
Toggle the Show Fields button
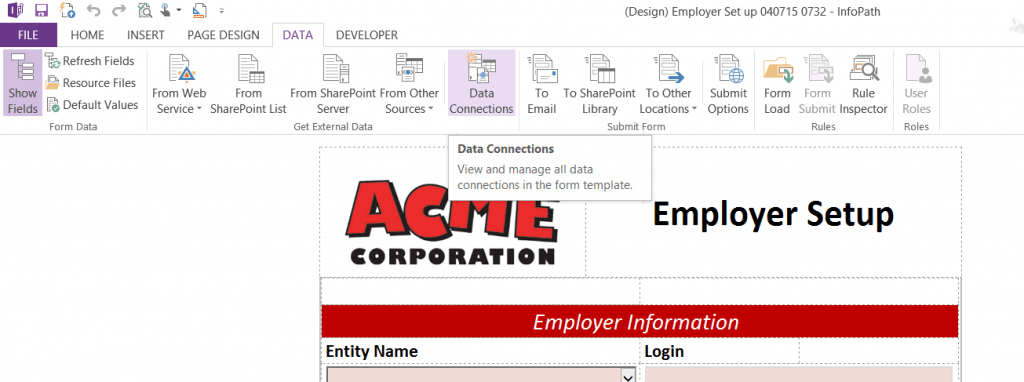pyautogui.click(x=23, y=84)
